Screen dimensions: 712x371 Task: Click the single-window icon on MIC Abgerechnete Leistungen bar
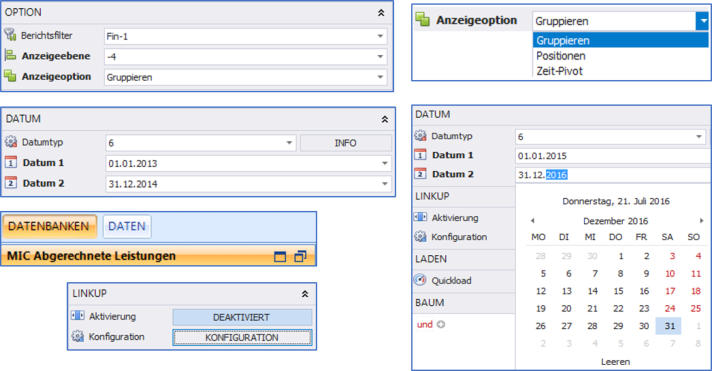click(x=280, y=257)
